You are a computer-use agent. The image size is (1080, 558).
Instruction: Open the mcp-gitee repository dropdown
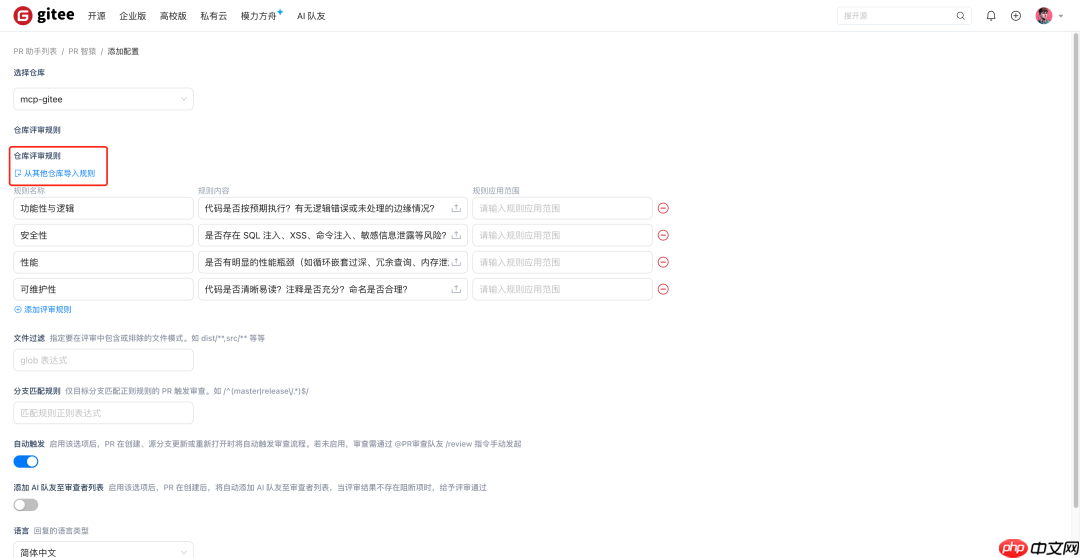tap(103, 99)
